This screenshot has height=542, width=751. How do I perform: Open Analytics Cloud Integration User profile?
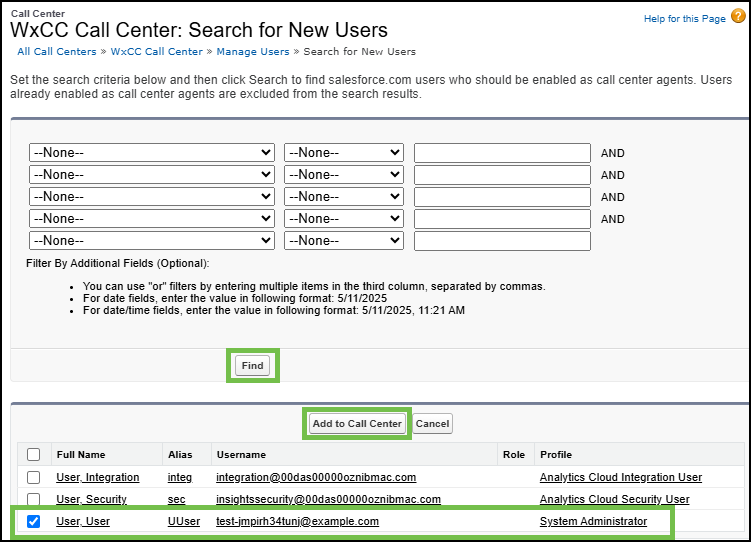click(x=621, y=477)
